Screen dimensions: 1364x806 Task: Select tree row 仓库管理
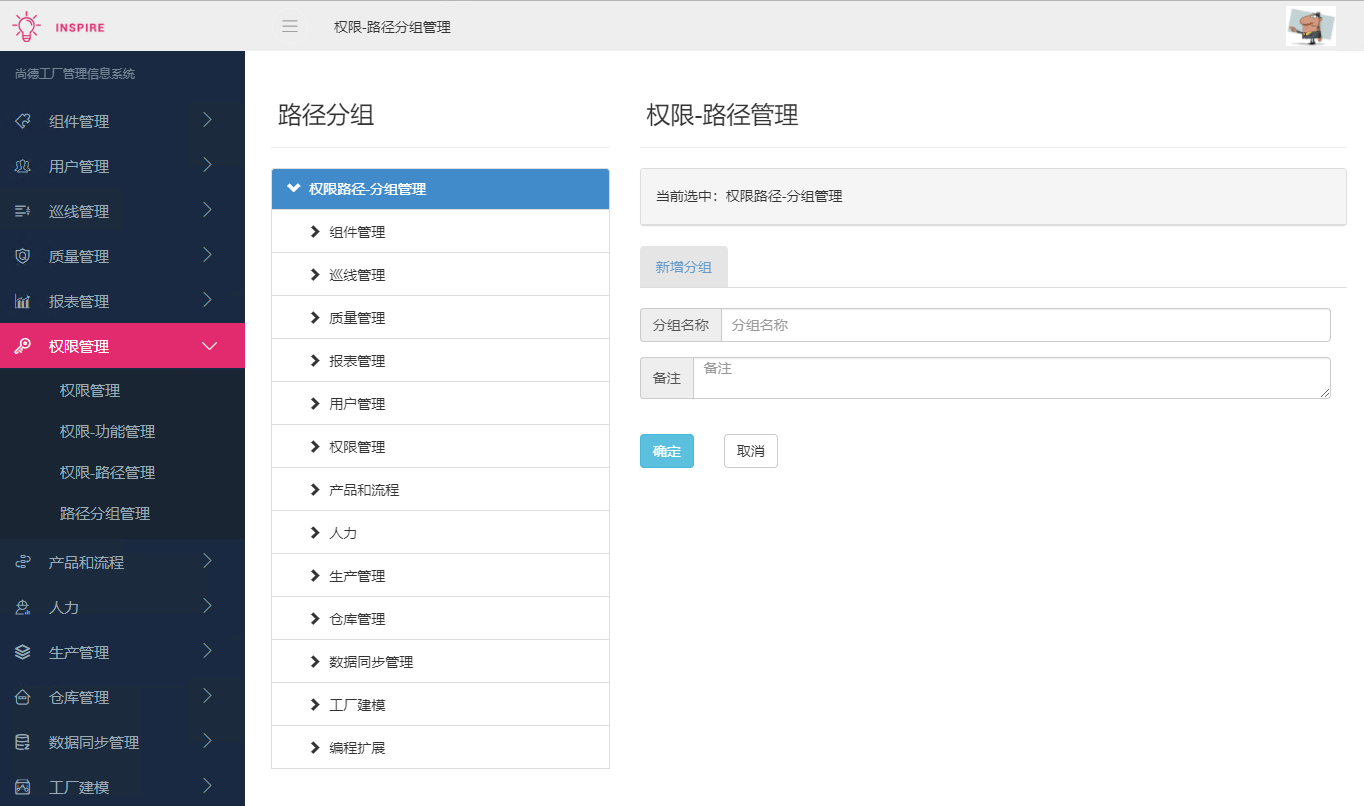click(440, 619)
